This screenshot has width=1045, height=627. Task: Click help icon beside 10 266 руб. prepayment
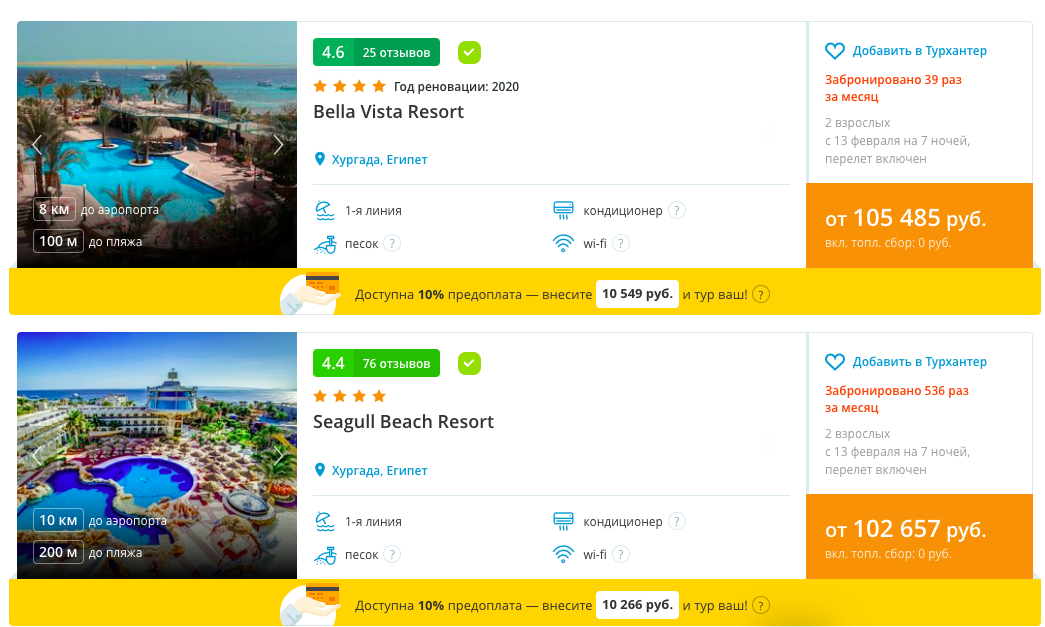click(x=761, y=606)
